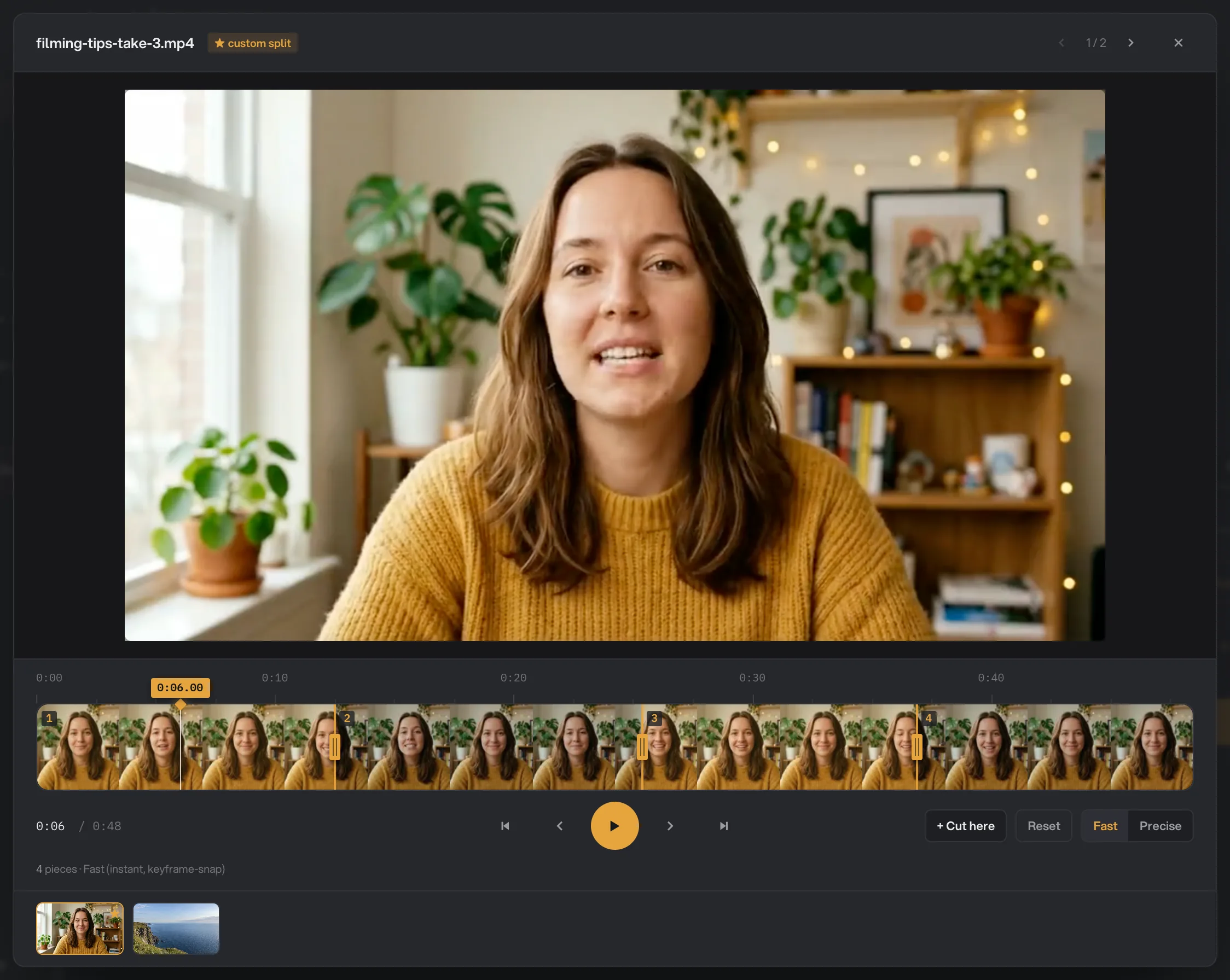Add a cut with Cut here
This screenshot has width=1230, height=980.
click(x=965, y=825)
